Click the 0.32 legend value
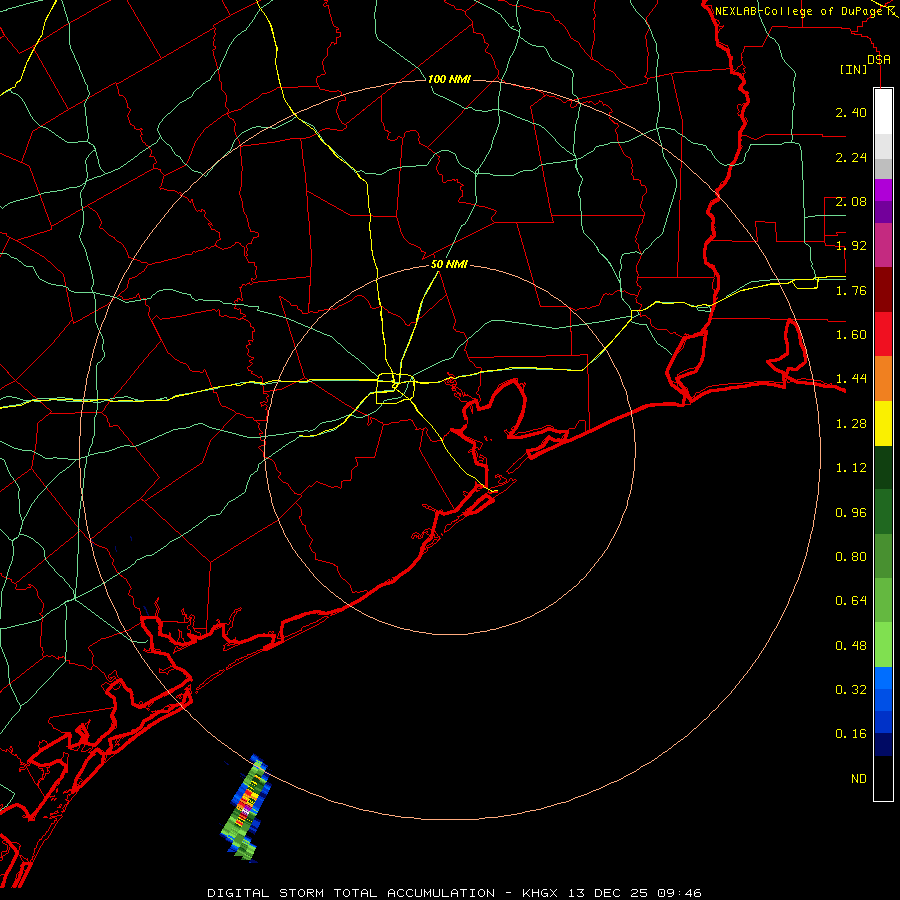This screenshot has width=900, height=900. tap(851, 690)
